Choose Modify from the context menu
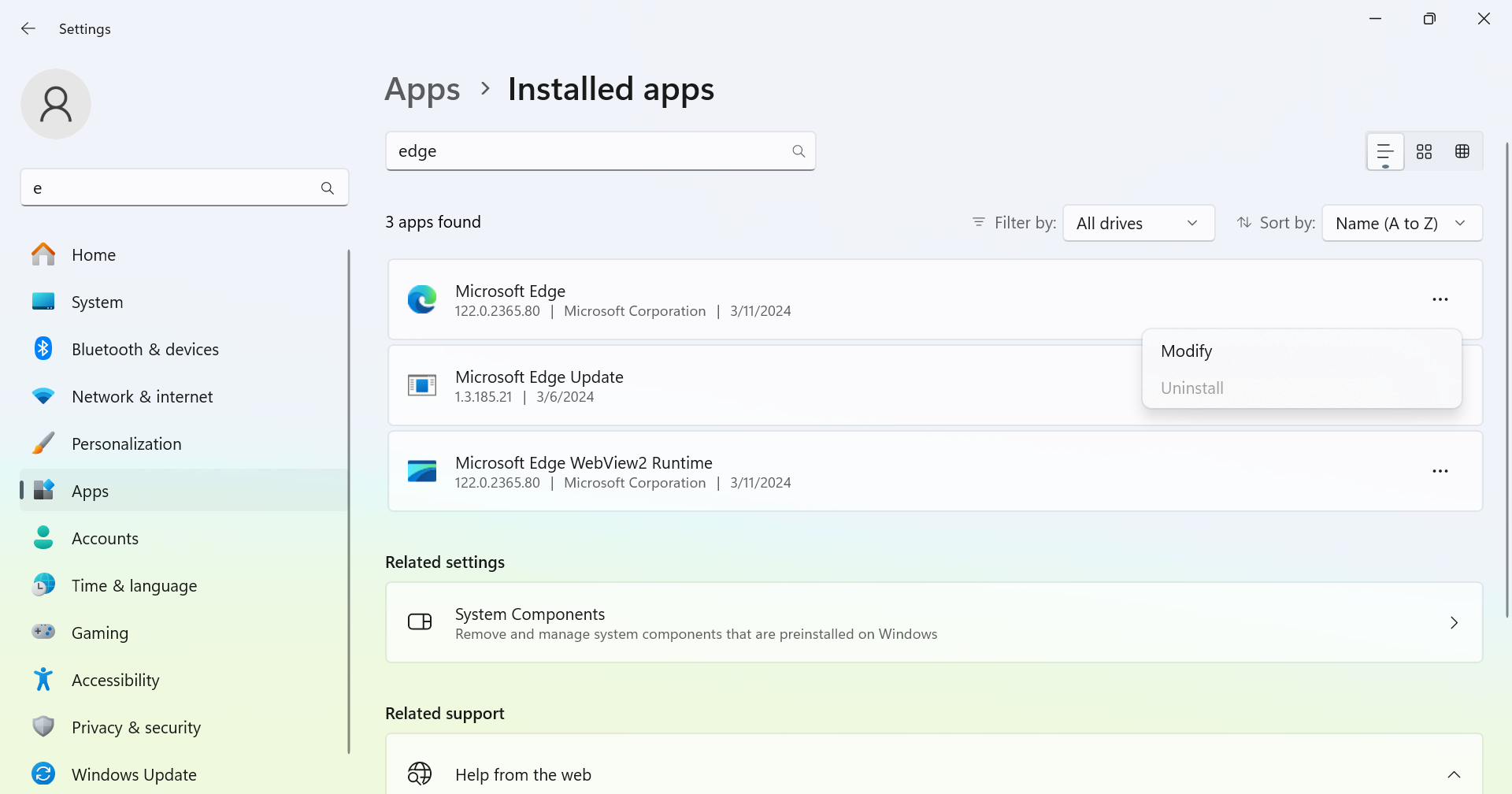The image size is (1512, 794). (1302, 351)
